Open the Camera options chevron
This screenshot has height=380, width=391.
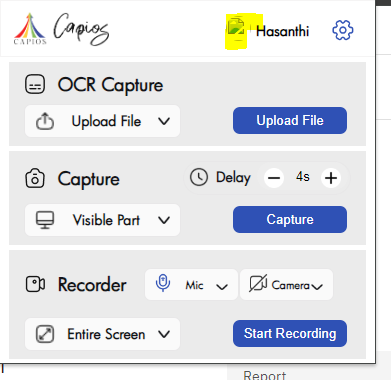tap(317, 286)
